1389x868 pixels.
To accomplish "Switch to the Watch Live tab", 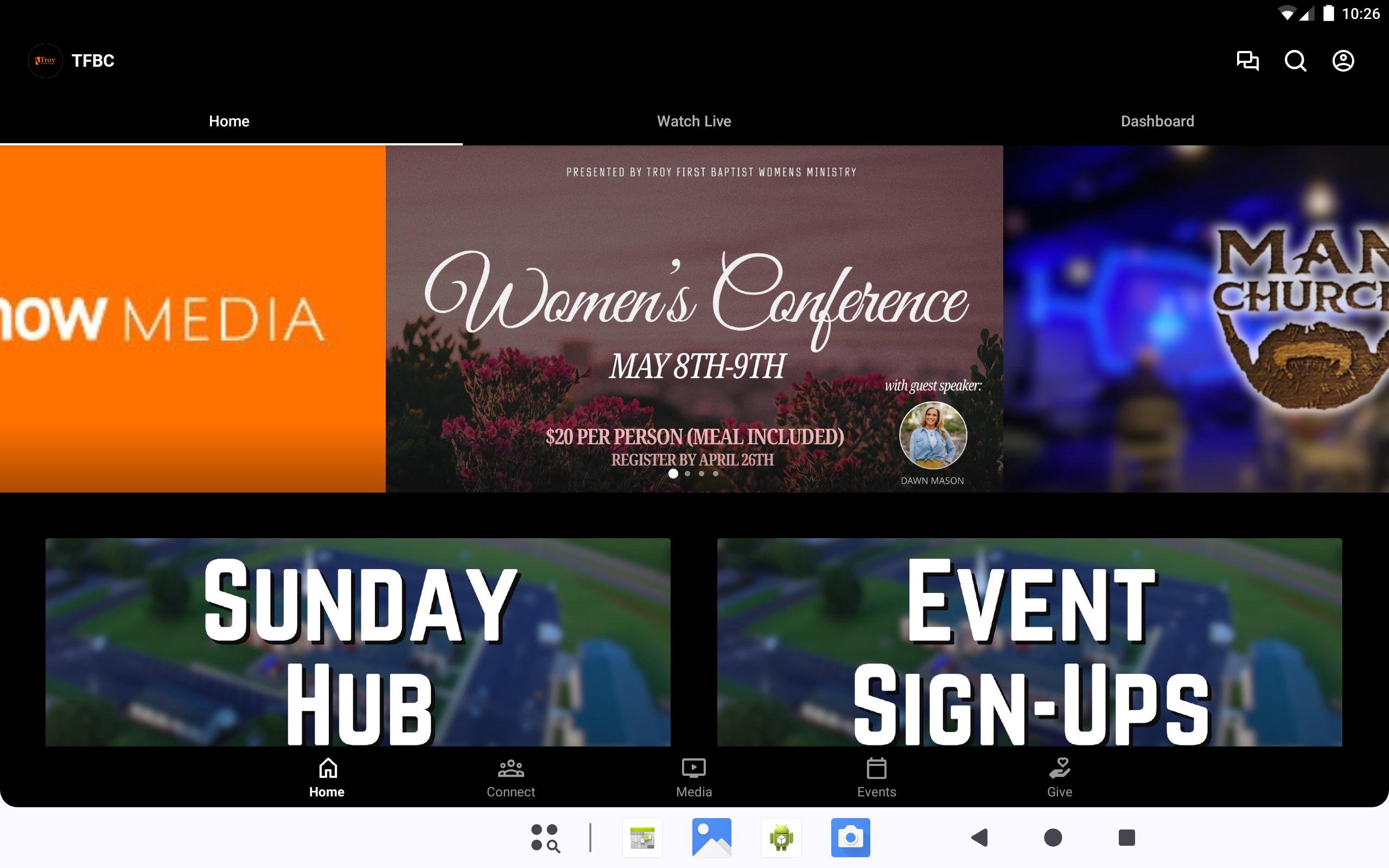I will coord(694,121).
